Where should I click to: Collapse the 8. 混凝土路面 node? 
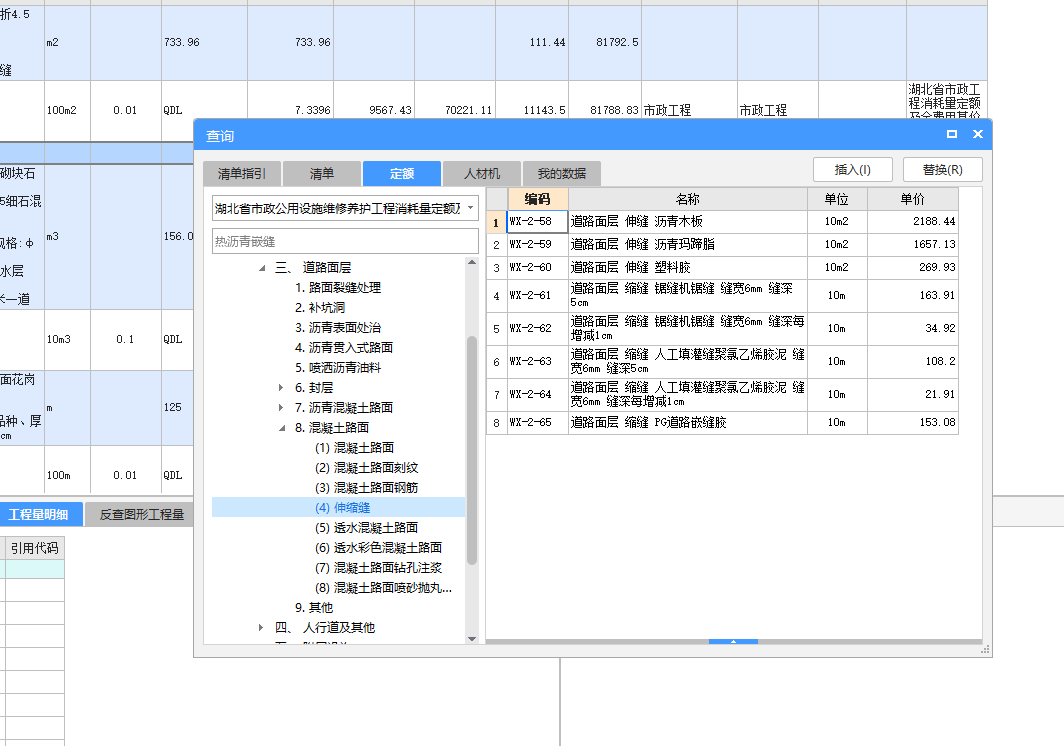pos(282,428)
